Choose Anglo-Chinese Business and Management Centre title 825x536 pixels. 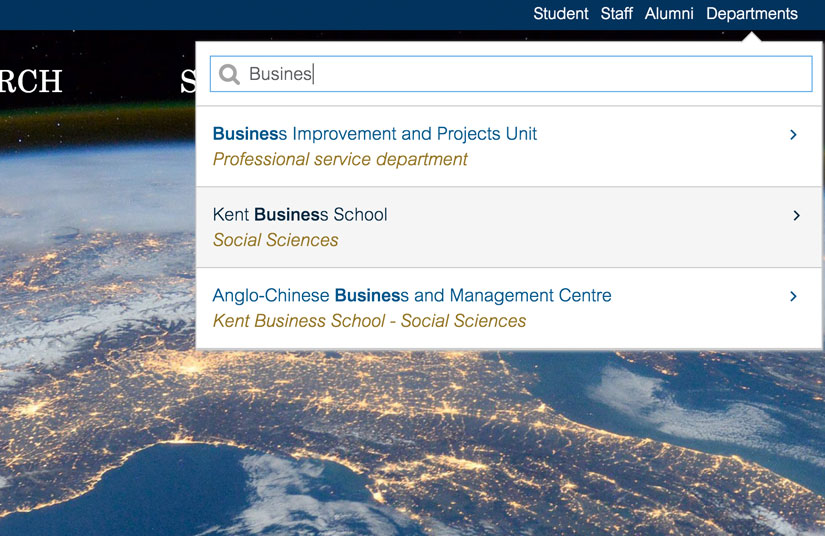coord(412,296)
